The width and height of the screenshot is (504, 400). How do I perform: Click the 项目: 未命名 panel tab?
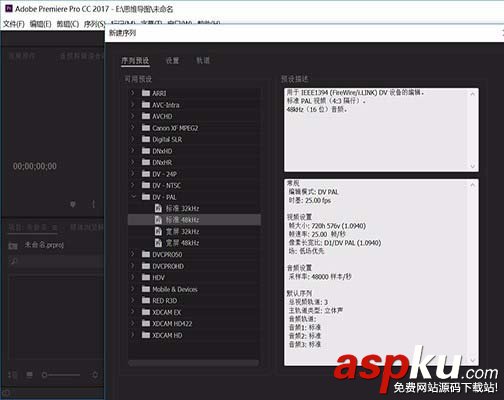click(33, 228)
